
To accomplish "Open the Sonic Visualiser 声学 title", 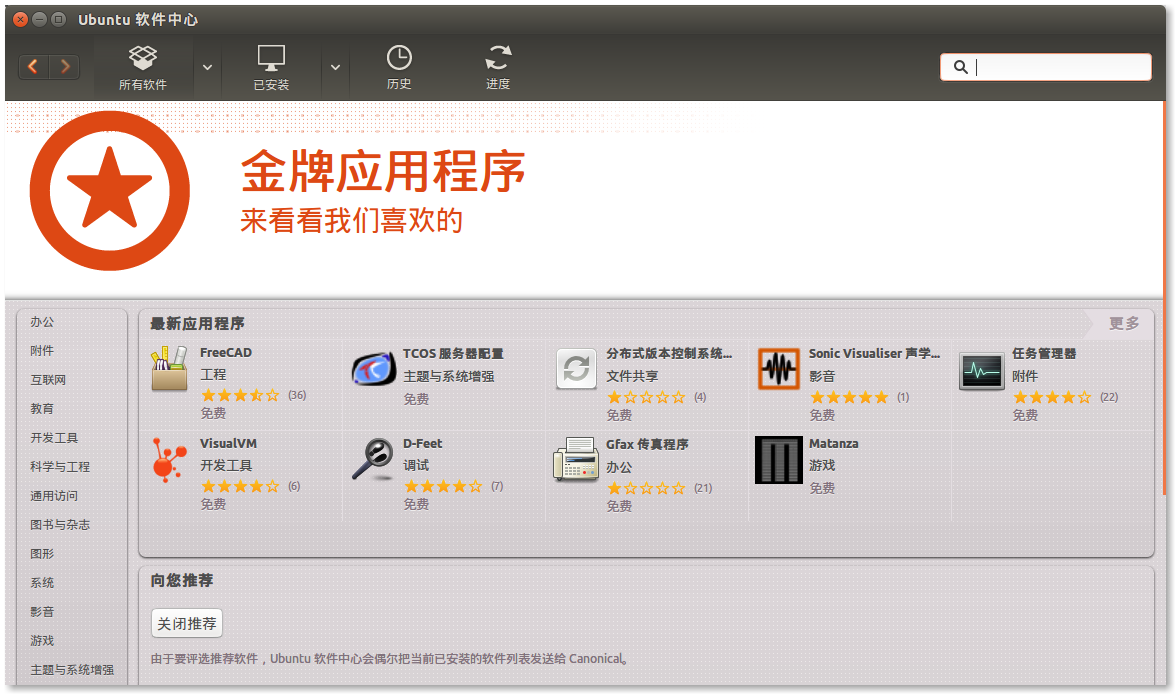I will coord(874,353).
